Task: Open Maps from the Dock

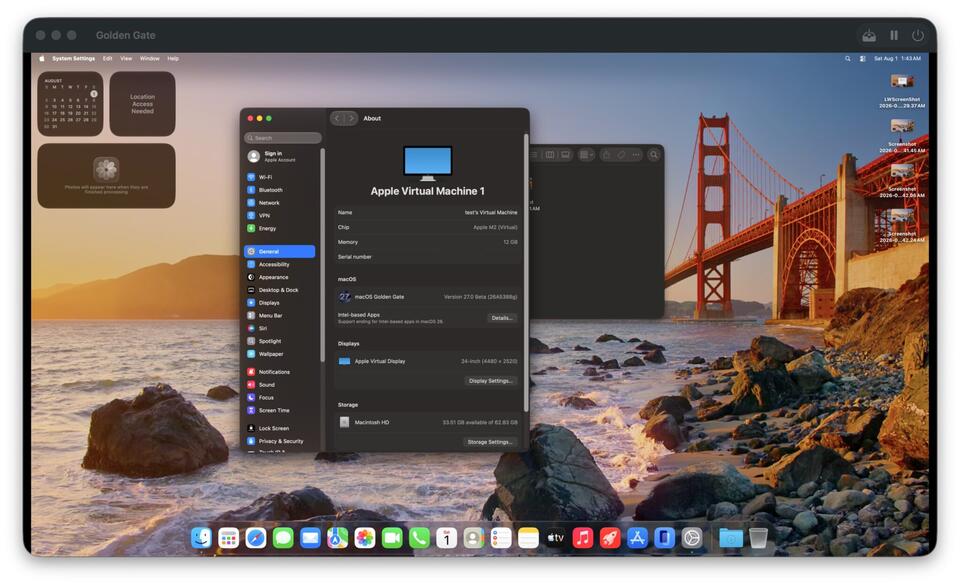Action: tap(337, 538)
